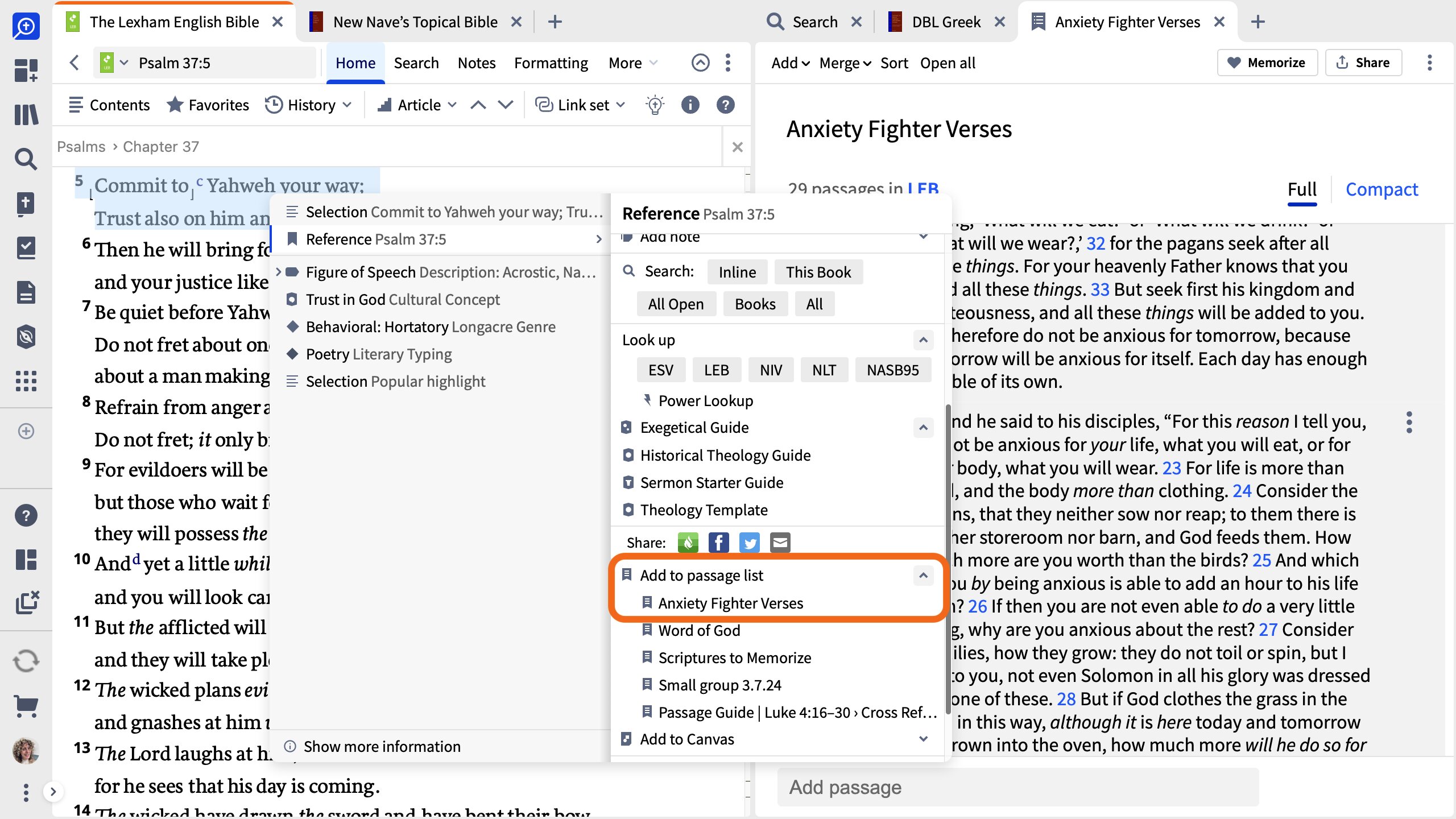Image resolution: width=1456 pixels, height=819 pixels.
Task: Select Inline search option
Action: pos(738,272)
